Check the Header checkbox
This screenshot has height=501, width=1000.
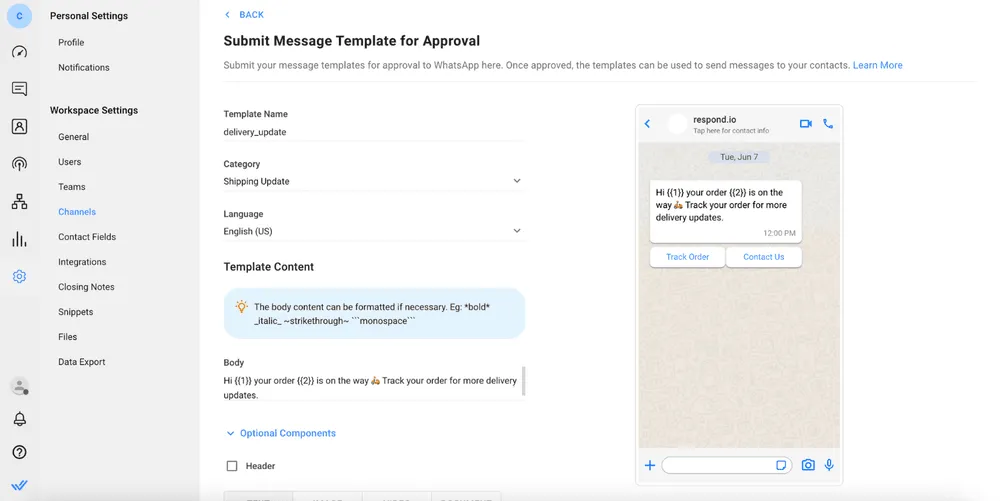(232, 466)
